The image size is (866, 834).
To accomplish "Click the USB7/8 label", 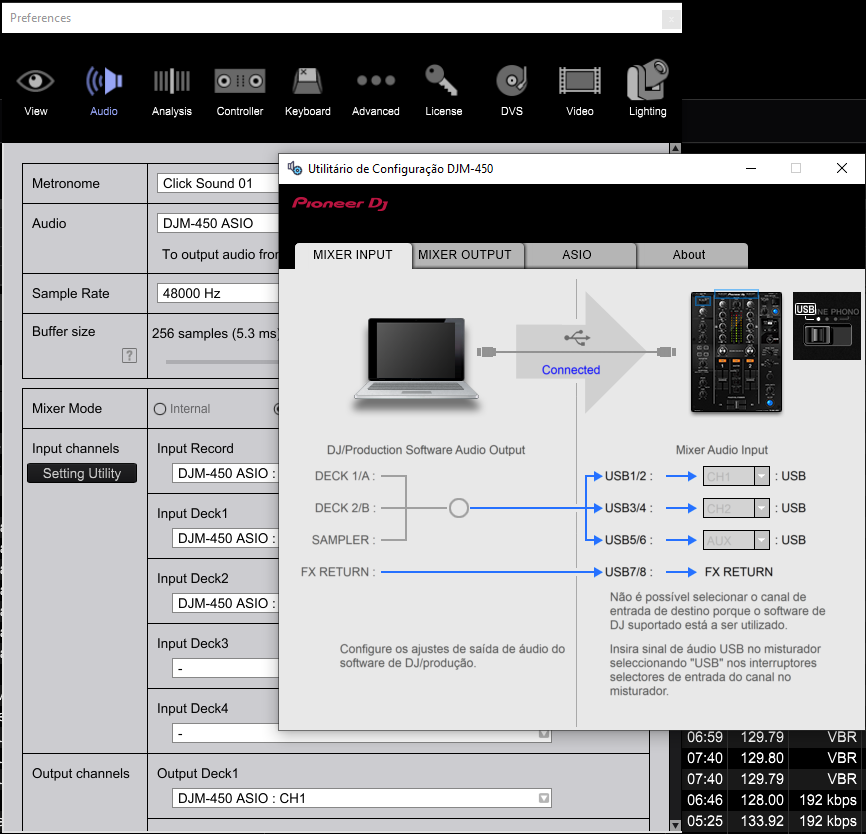I will pyautogui.click(x=629, y=572).
